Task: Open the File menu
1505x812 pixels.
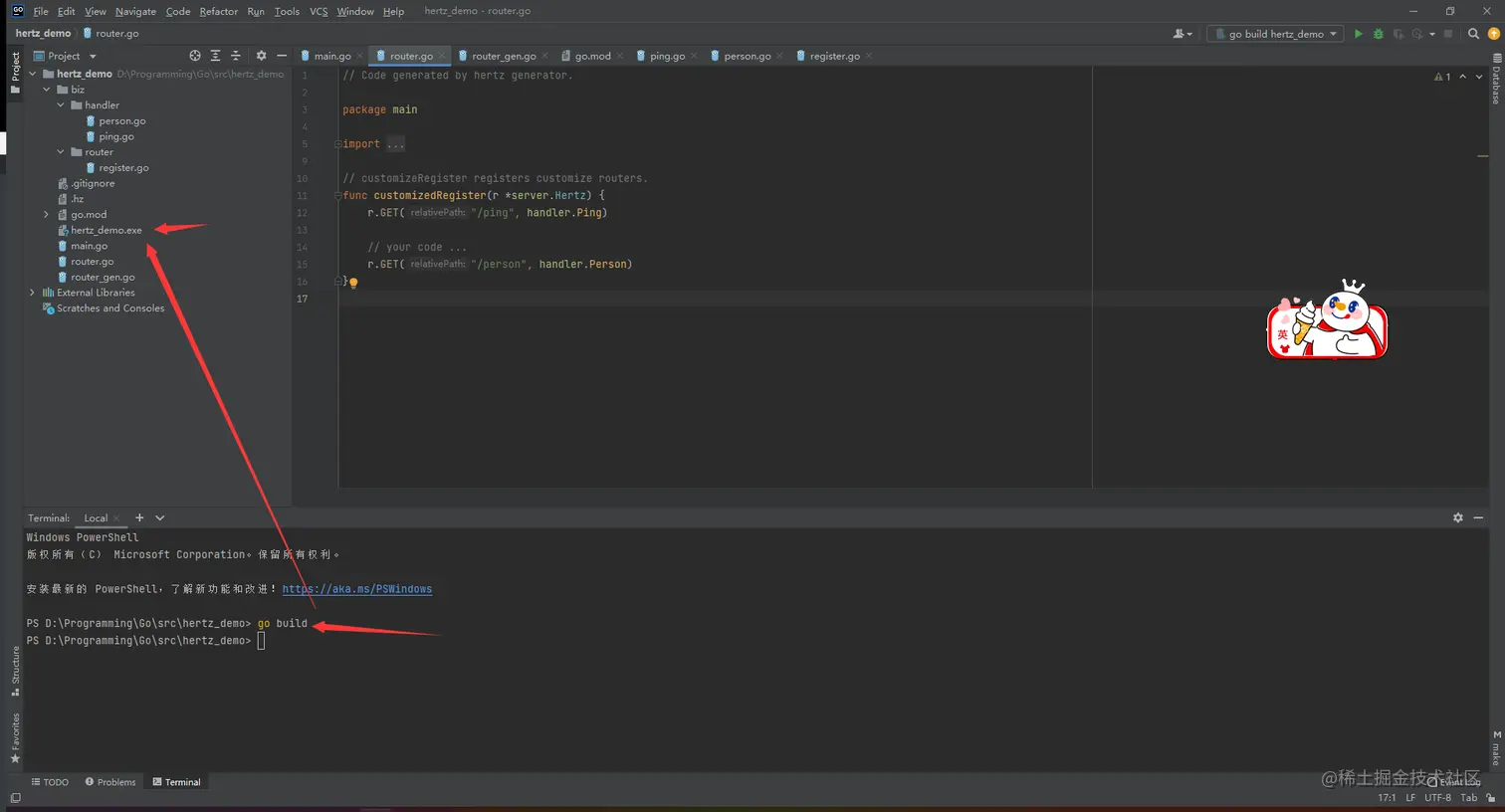Action: pyautogui.click(x=41, y=11)
